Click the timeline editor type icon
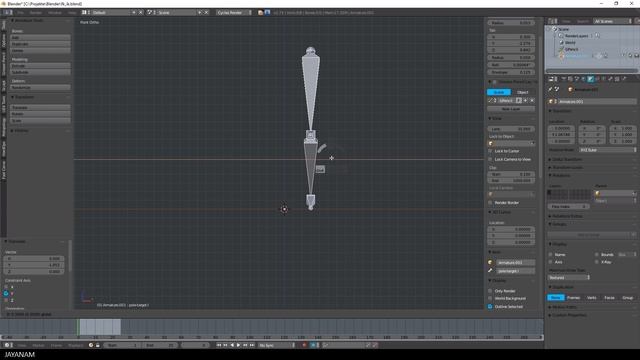Image resolution: width=640 pixels, height=360 pixels. coord(7,345)
